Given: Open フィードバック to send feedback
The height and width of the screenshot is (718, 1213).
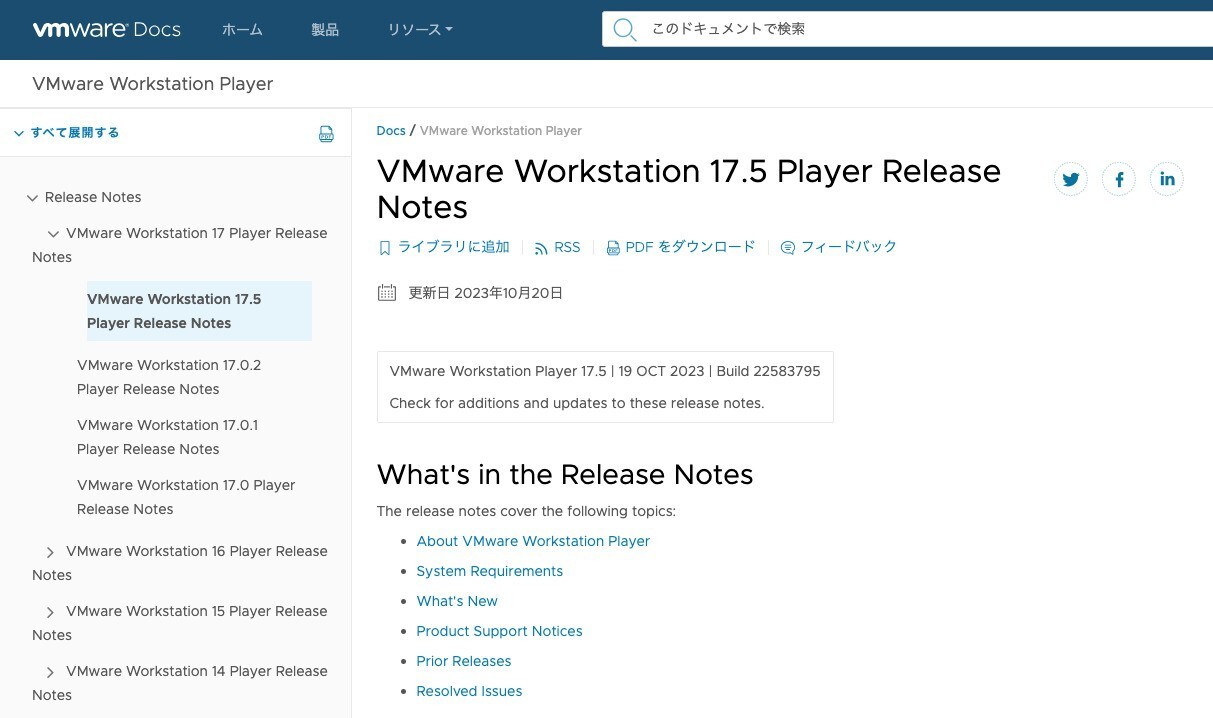Looking at the screenshot, I should [x=838, y=247].
